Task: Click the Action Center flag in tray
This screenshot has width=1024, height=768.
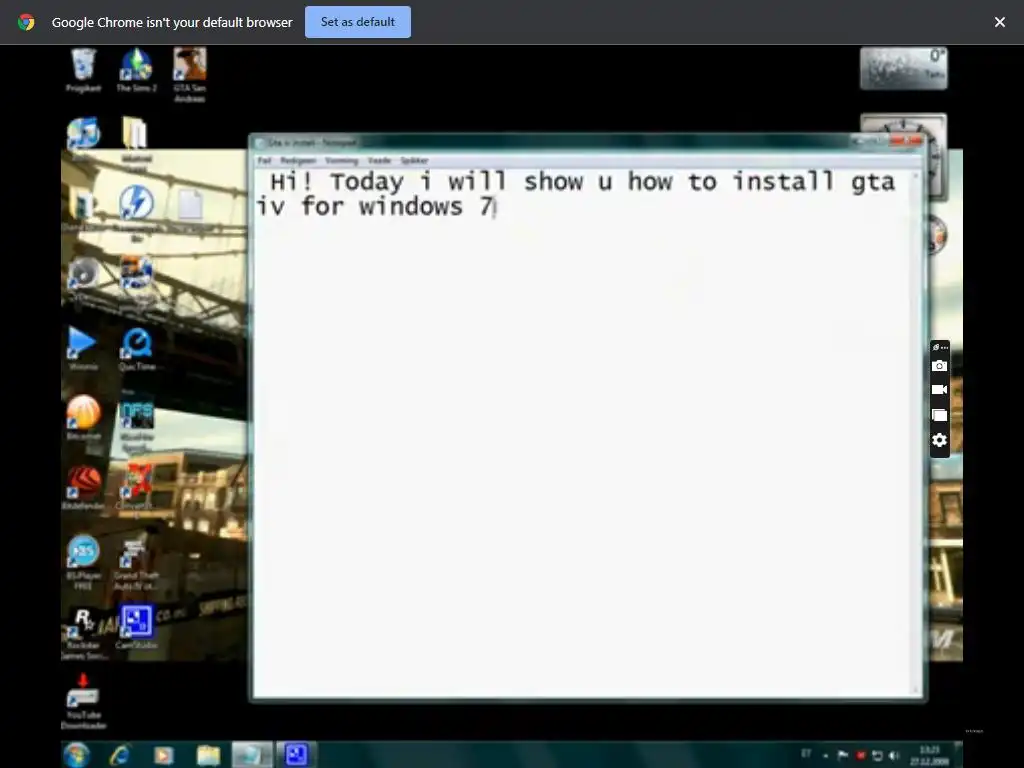Action: point(843,756)
